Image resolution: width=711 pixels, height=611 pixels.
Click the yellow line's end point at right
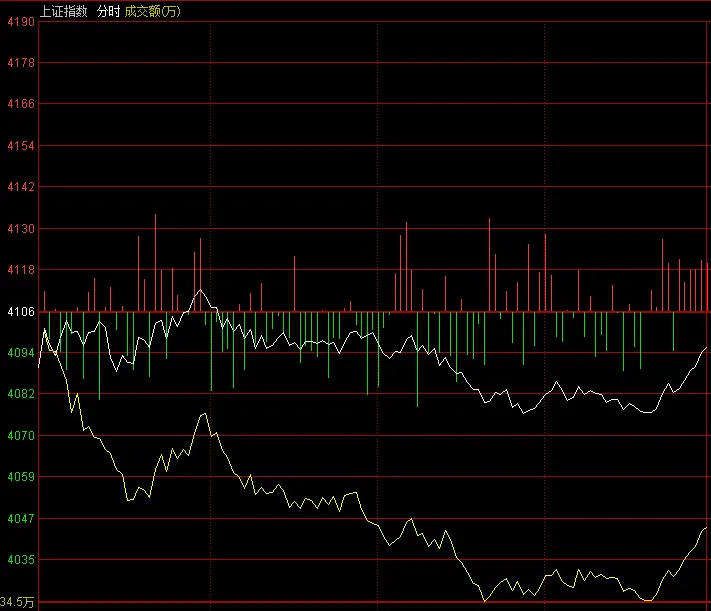point(706,528)
